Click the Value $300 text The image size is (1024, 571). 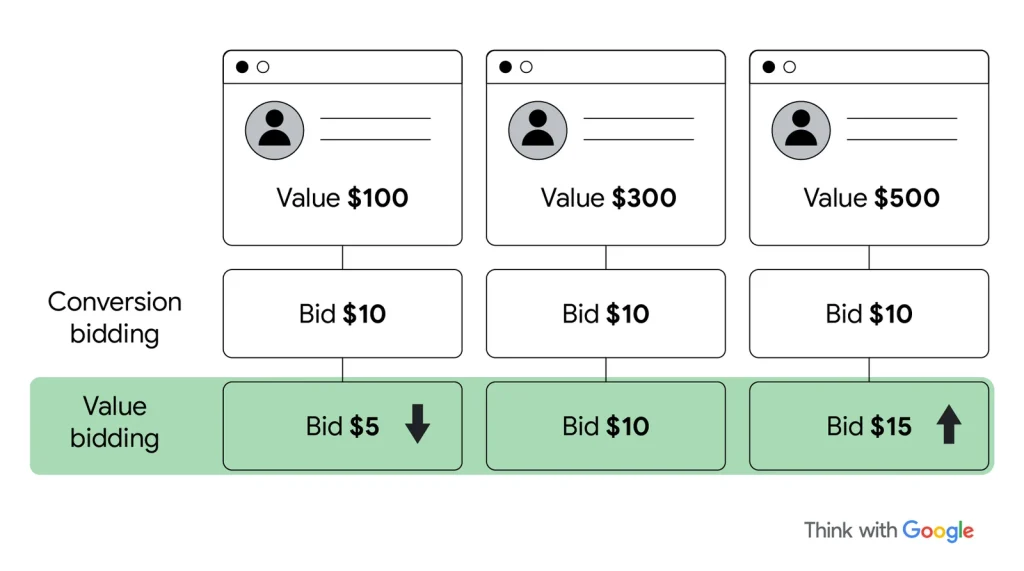coord(608,197)
